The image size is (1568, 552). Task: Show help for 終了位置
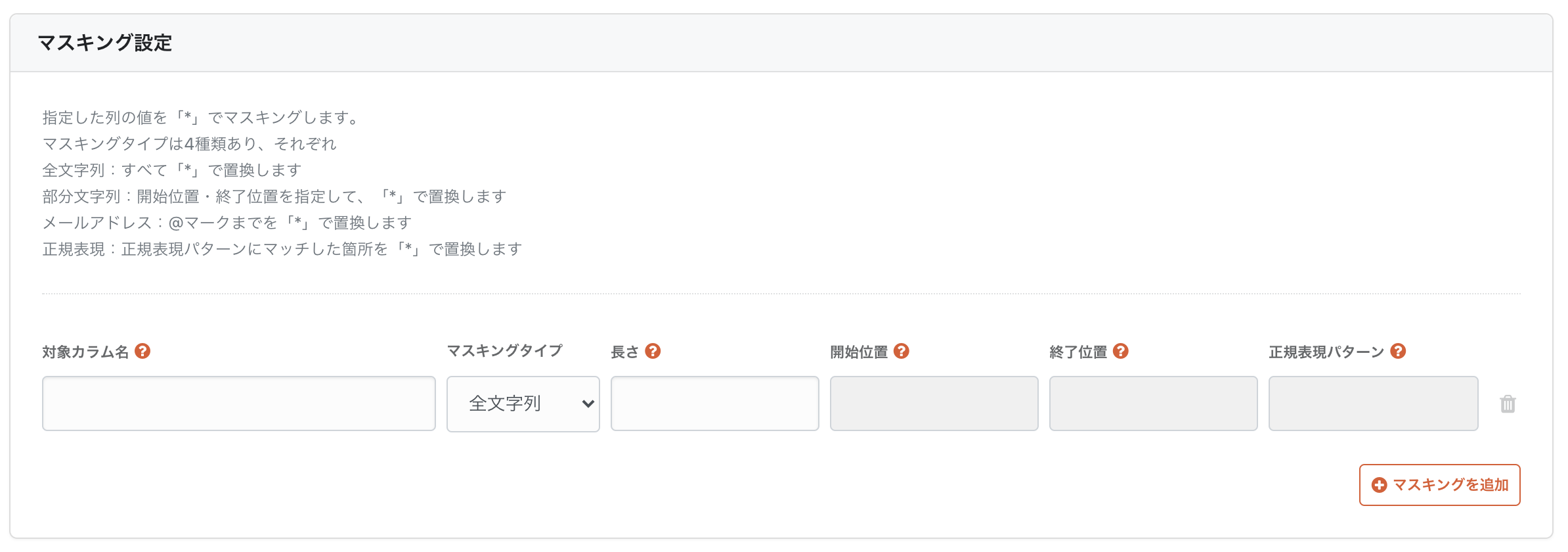click(1121, 352)
